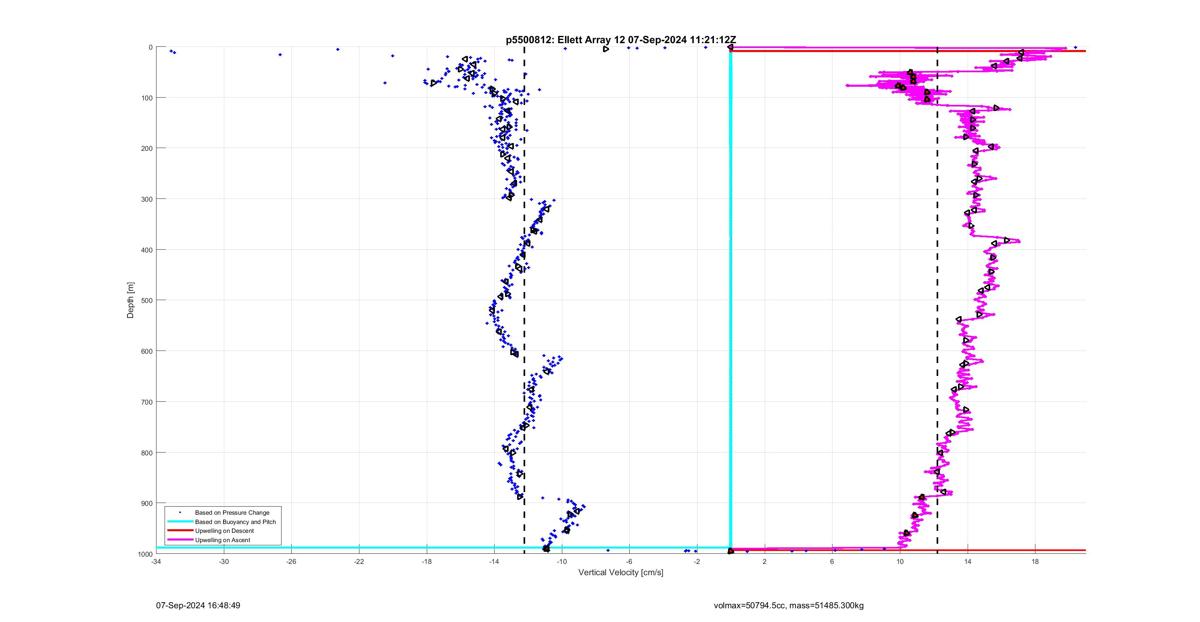Click the x-axis tick label '-26'

pos(291,562)
